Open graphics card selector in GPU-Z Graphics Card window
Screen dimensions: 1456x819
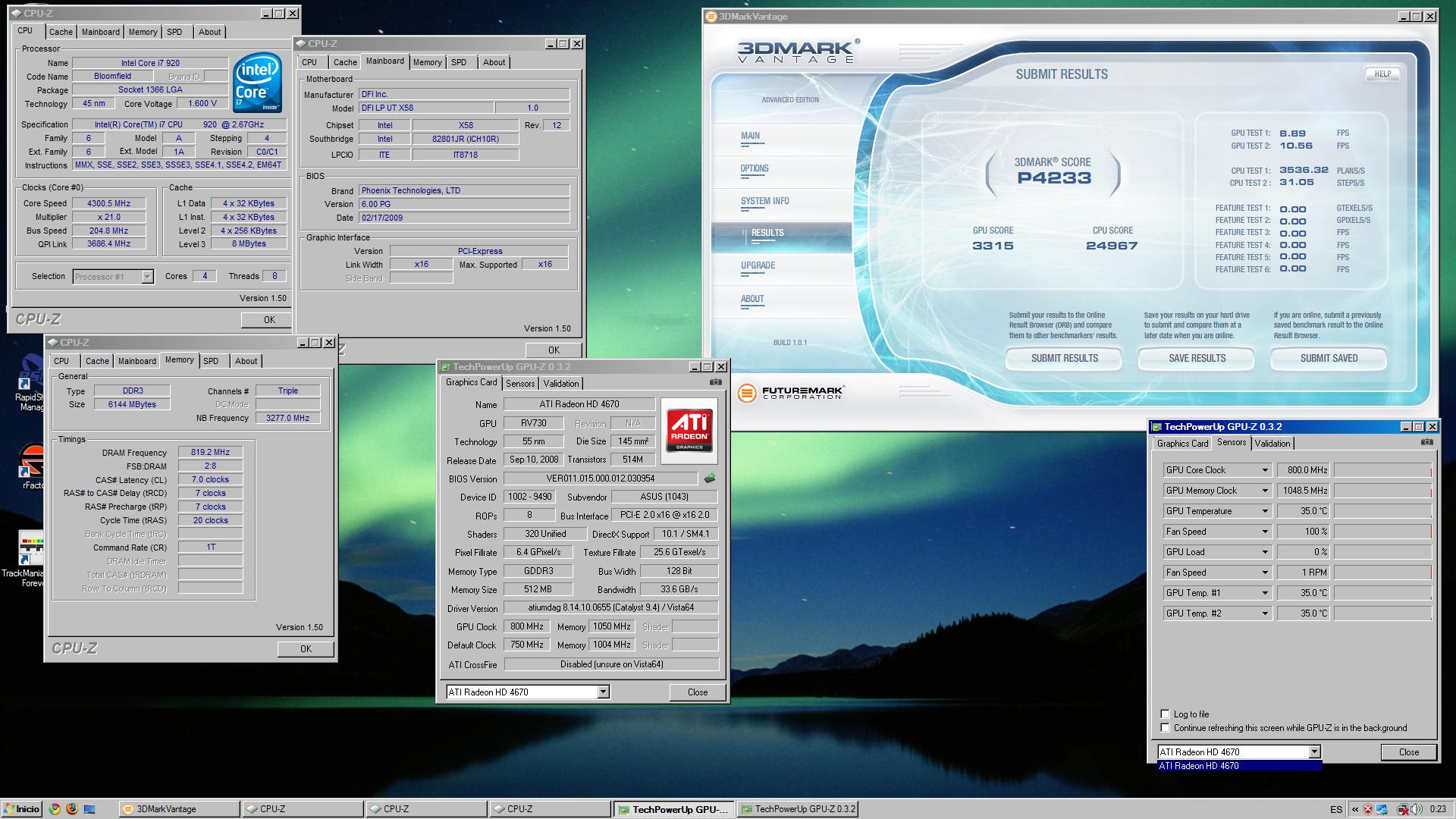(603, 692)
